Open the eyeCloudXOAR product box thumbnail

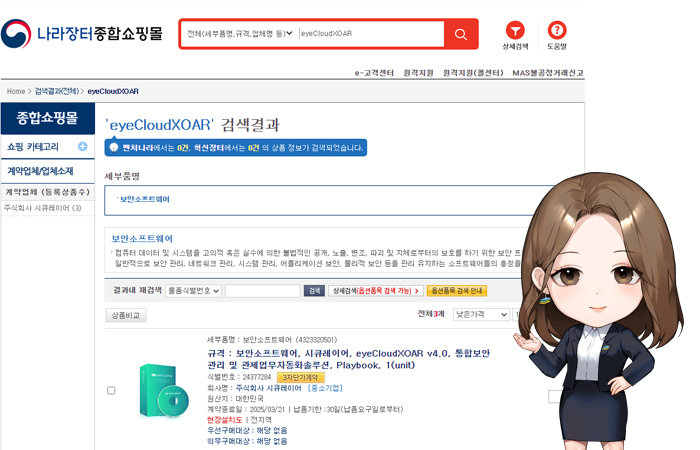click(164, 391)
